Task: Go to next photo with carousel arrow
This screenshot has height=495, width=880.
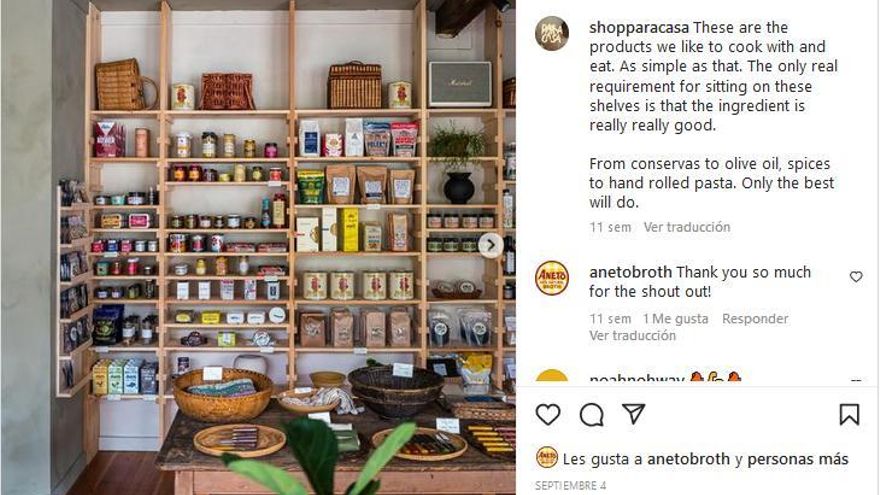Action: pyautogui.click(x=491, y=245)
